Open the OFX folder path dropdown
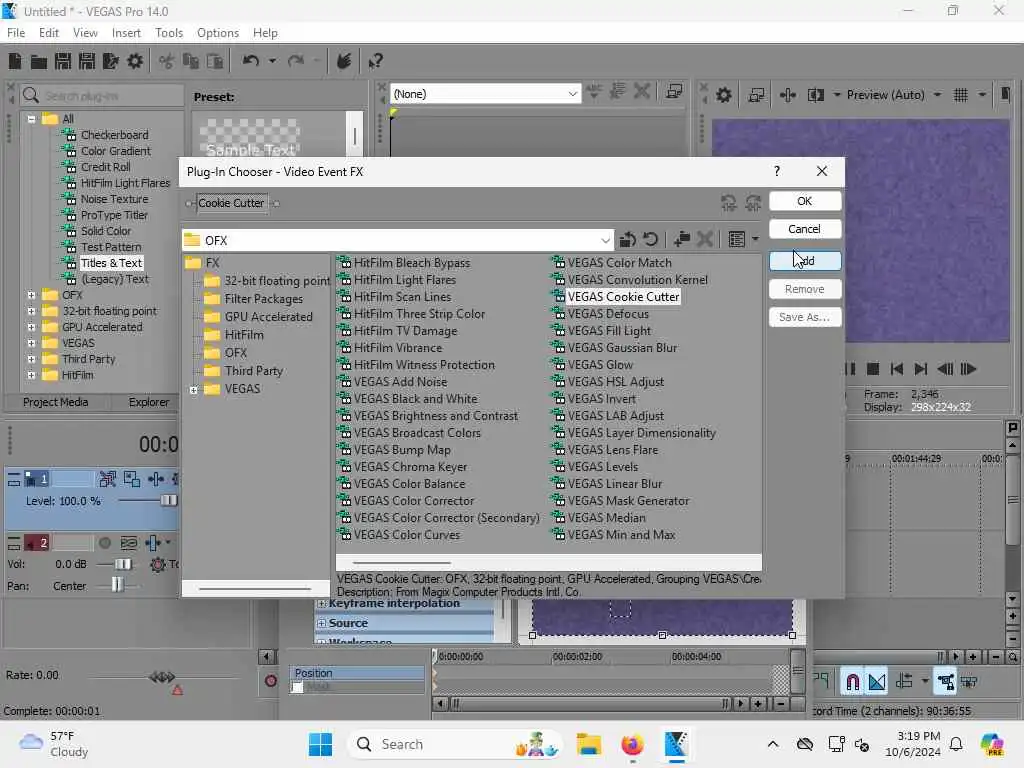 tap(605, 240)
